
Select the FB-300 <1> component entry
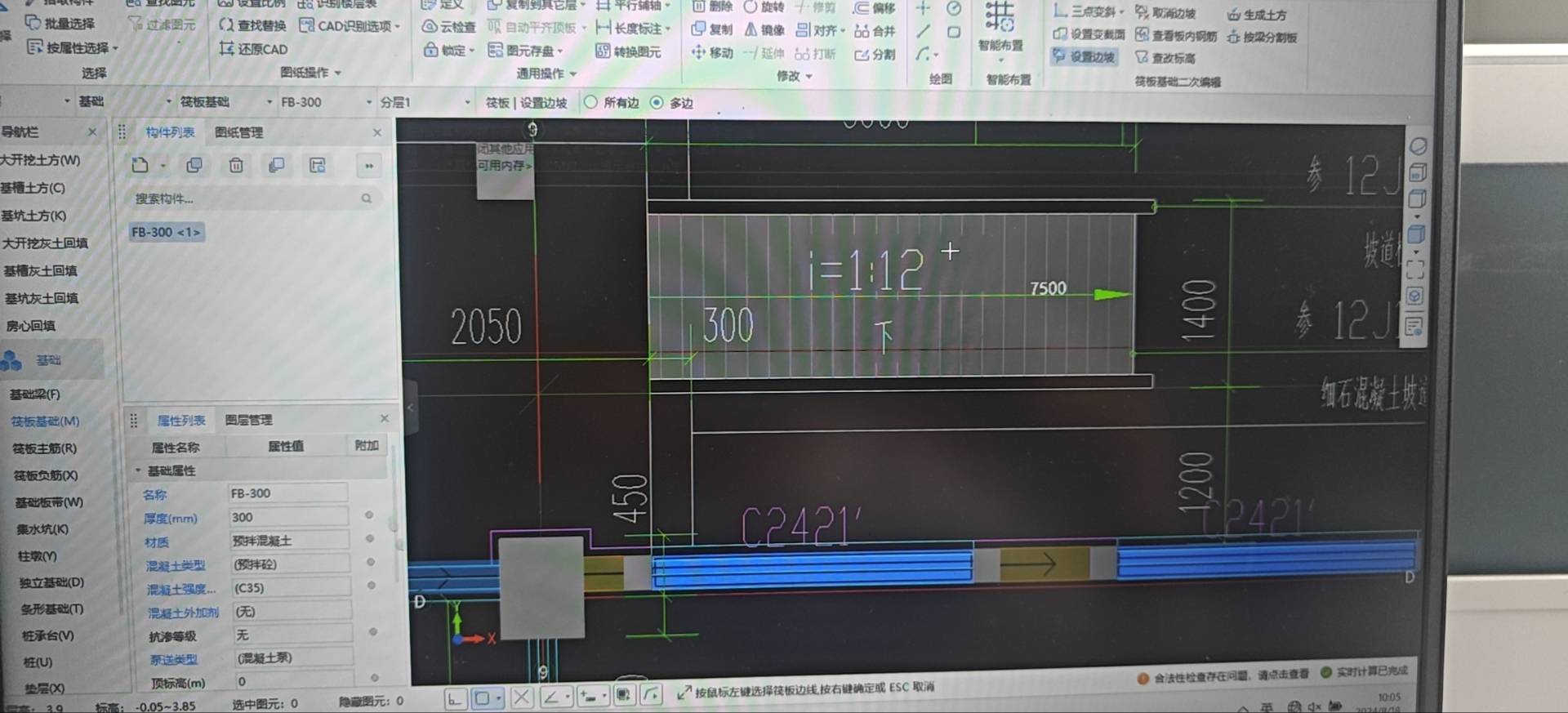pos(166,232)
